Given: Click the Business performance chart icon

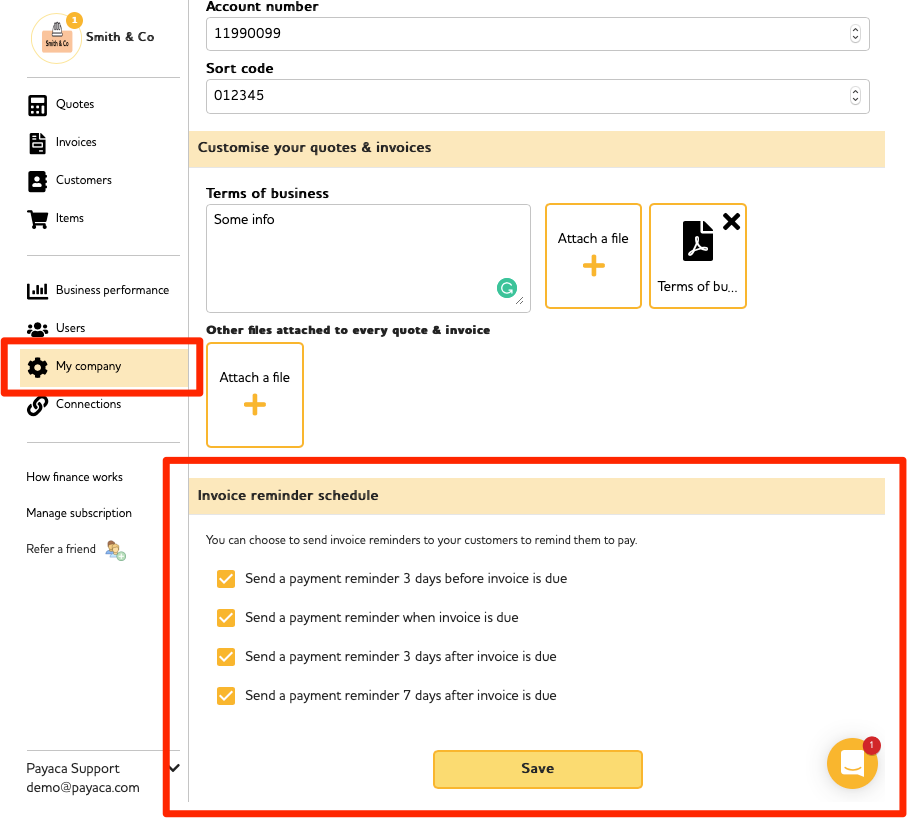Looking at the screenshot, I should 38,291.
